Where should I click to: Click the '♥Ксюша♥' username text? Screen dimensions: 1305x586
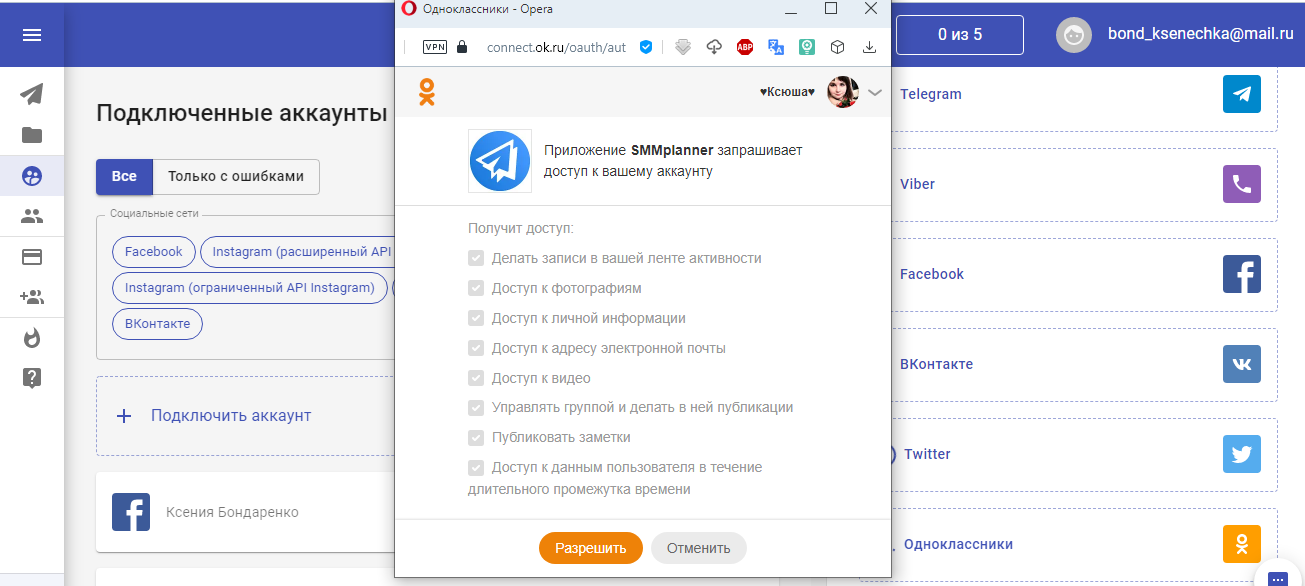click(x=788, y=92)
